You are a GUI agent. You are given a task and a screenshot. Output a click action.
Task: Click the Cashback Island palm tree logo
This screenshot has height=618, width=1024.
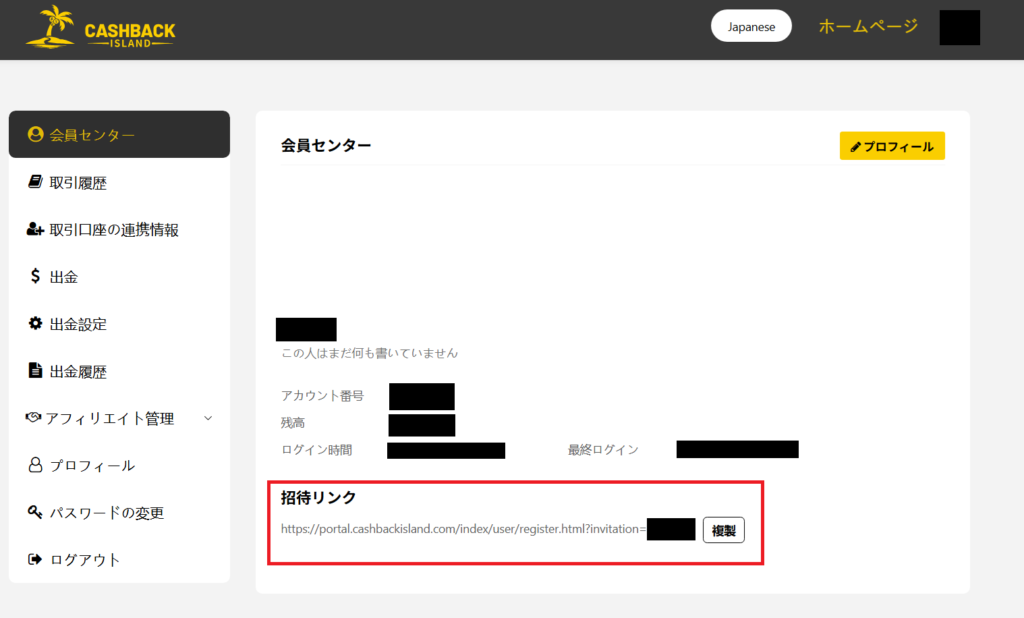coord(52,28)
